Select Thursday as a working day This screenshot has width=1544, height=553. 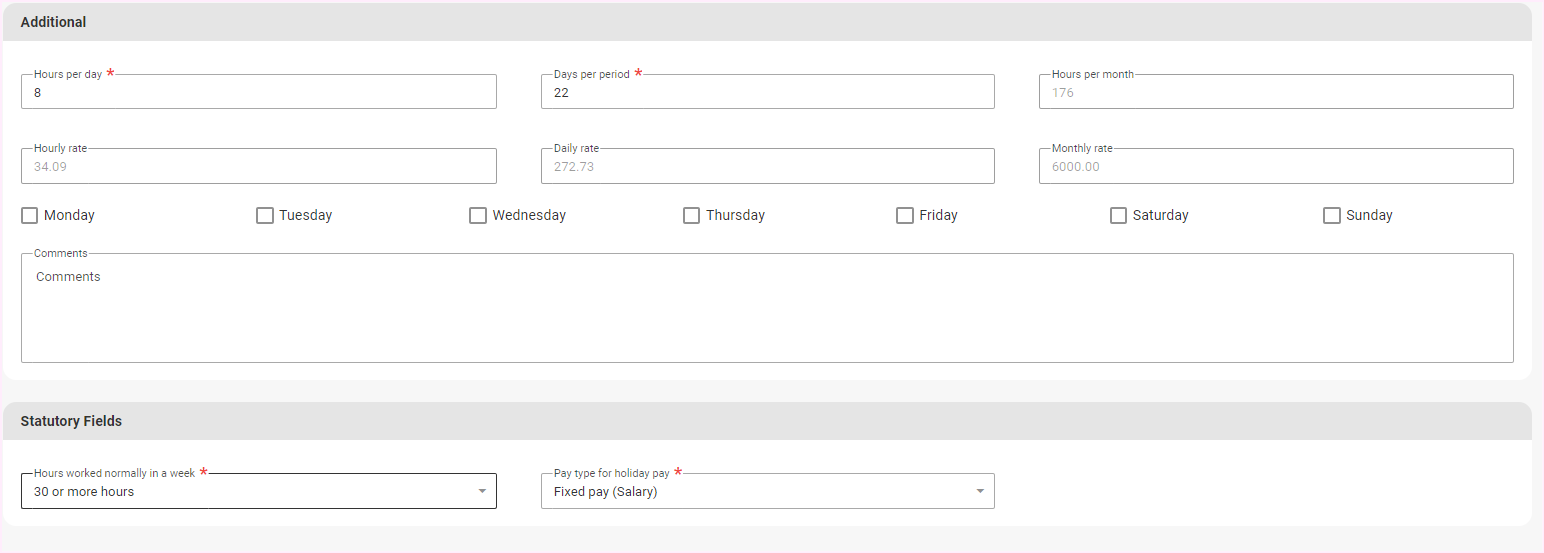coord(691,216)
